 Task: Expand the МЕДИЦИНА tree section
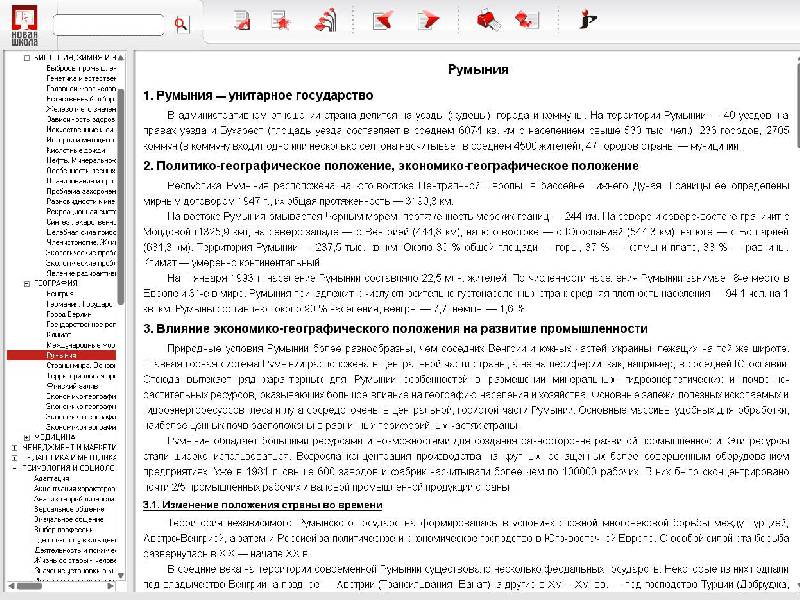(27, 437)
